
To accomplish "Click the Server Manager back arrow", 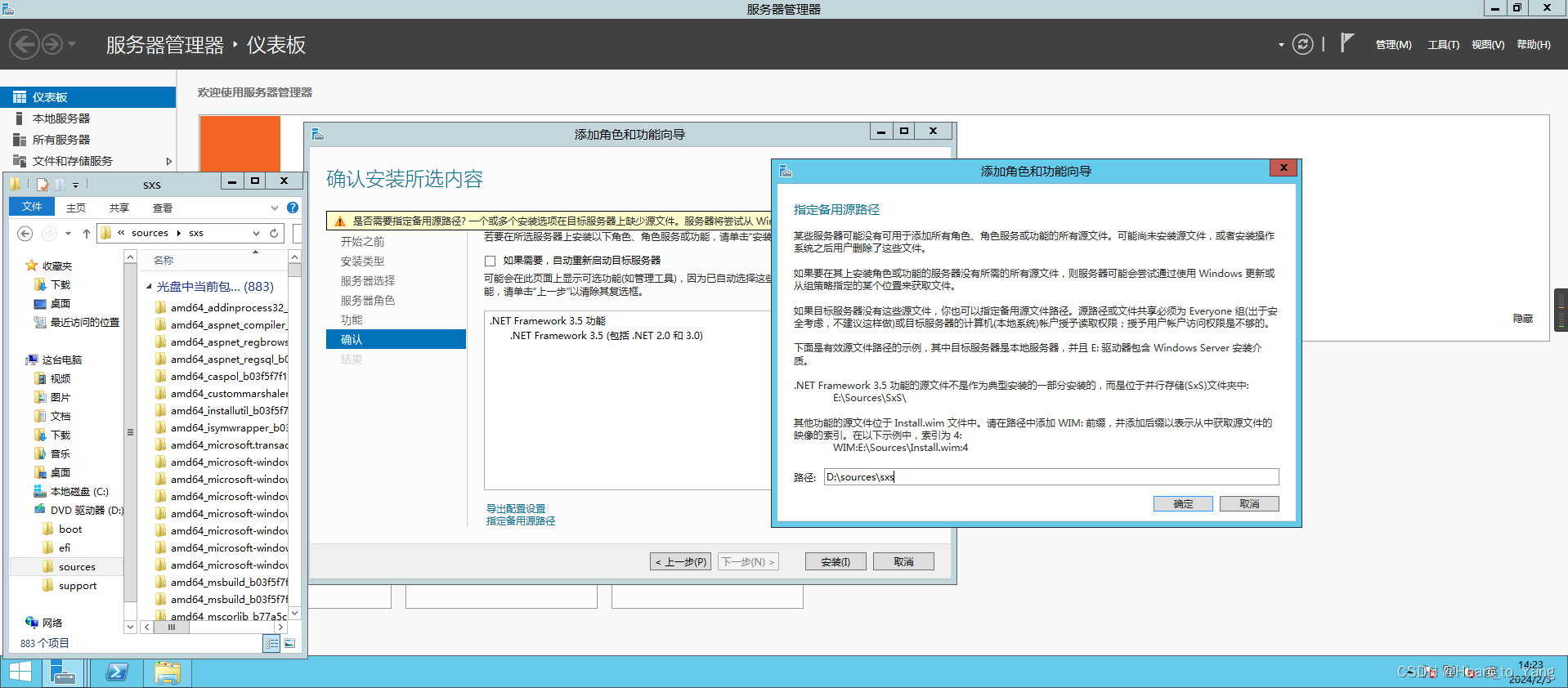I will click(25, 44).
